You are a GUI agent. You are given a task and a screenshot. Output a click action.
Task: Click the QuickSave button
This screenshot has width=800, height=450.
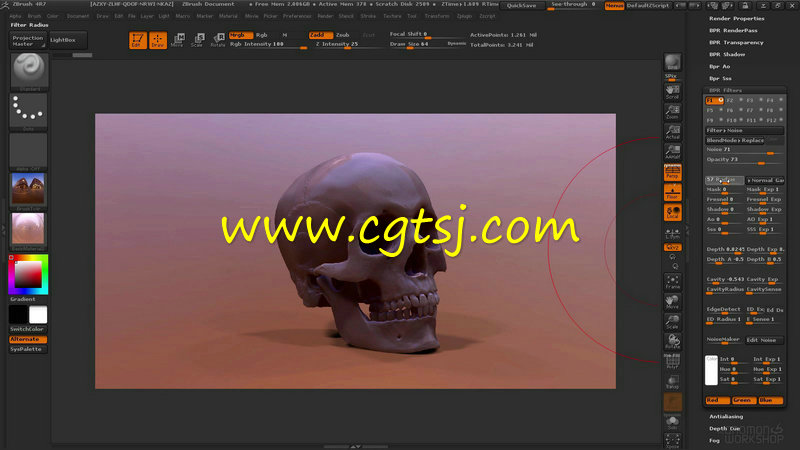pos(521,6)
